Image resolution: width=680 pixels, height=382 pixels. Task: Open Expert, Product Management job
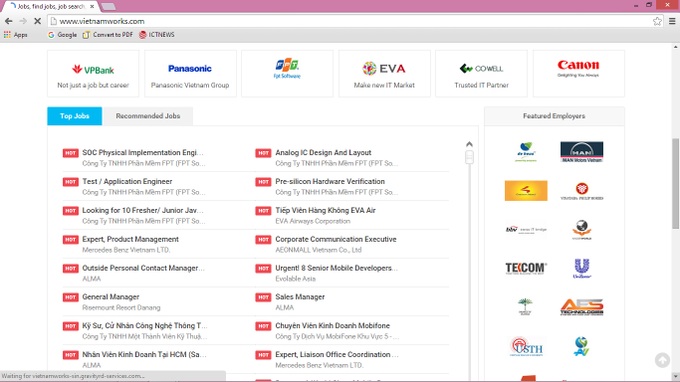[130, 239]
